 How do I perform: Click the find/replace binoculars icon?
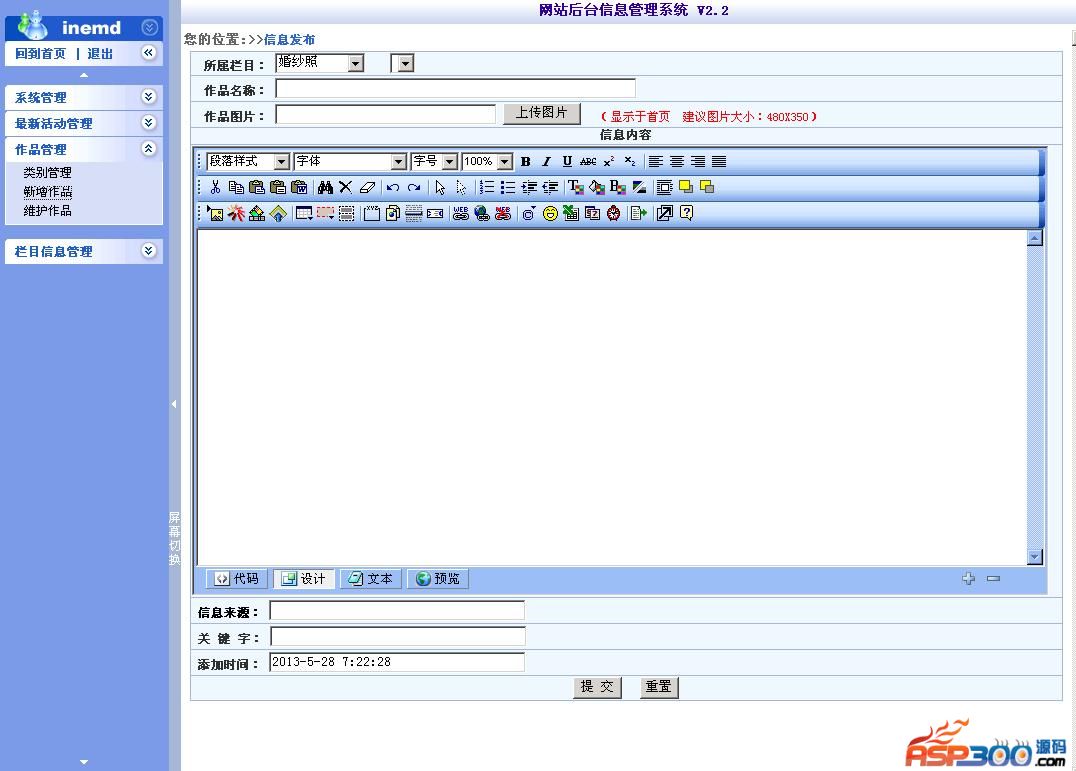[x=325, y=187]
